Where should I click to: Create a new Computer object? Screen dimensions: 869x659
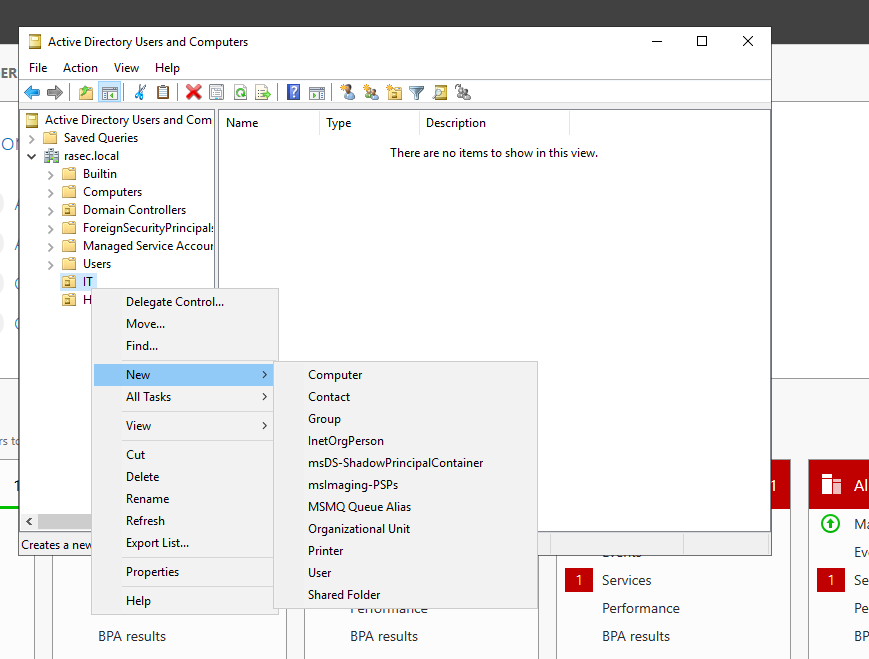pos(406,375)
